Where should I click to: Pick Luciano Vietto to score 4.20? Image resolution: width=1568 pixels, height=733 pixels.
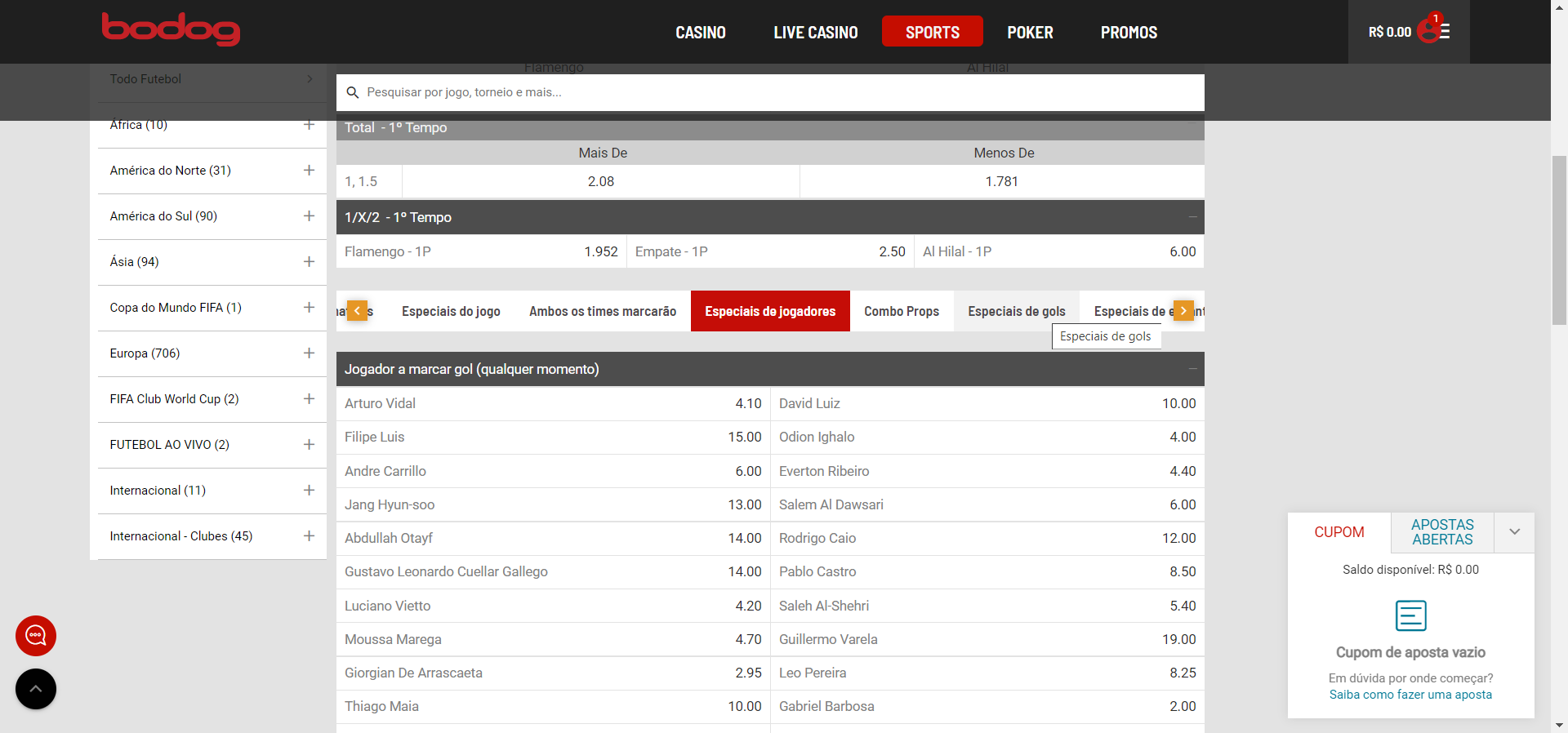[553, 606]
